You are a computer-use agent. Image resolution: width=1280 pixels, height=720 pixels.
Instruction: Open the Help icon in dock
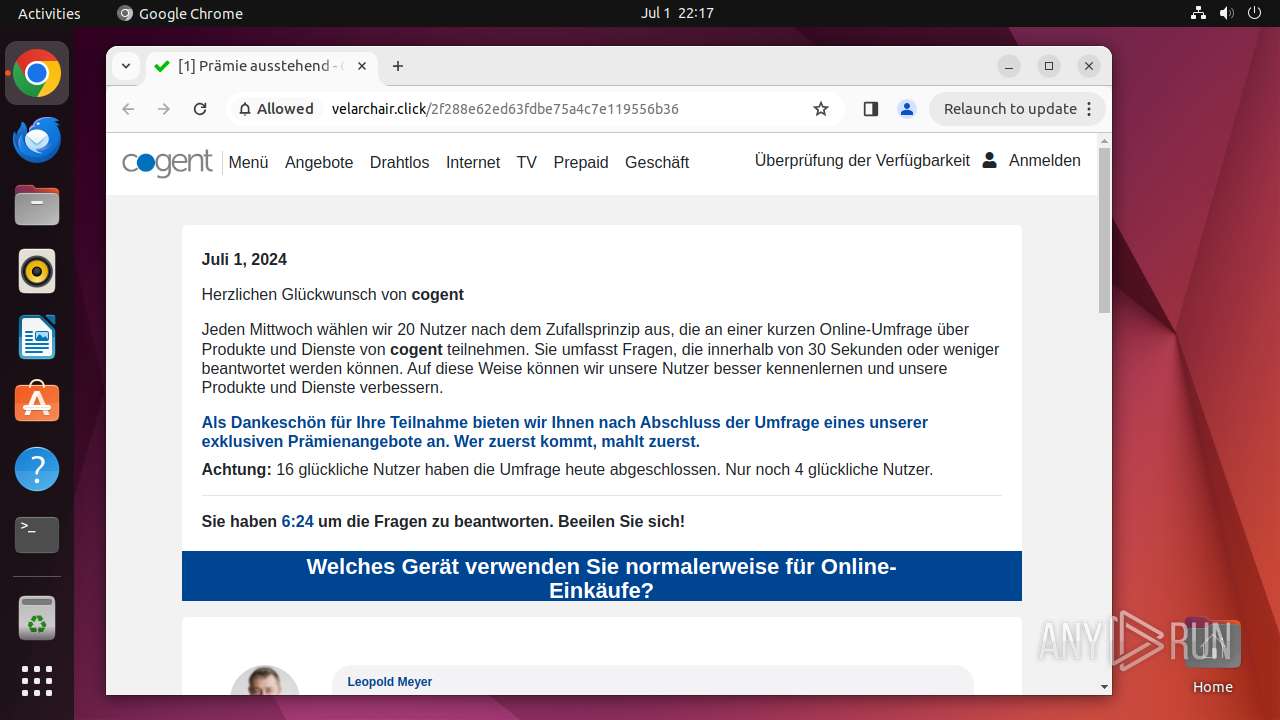click(x=37, y=469)
